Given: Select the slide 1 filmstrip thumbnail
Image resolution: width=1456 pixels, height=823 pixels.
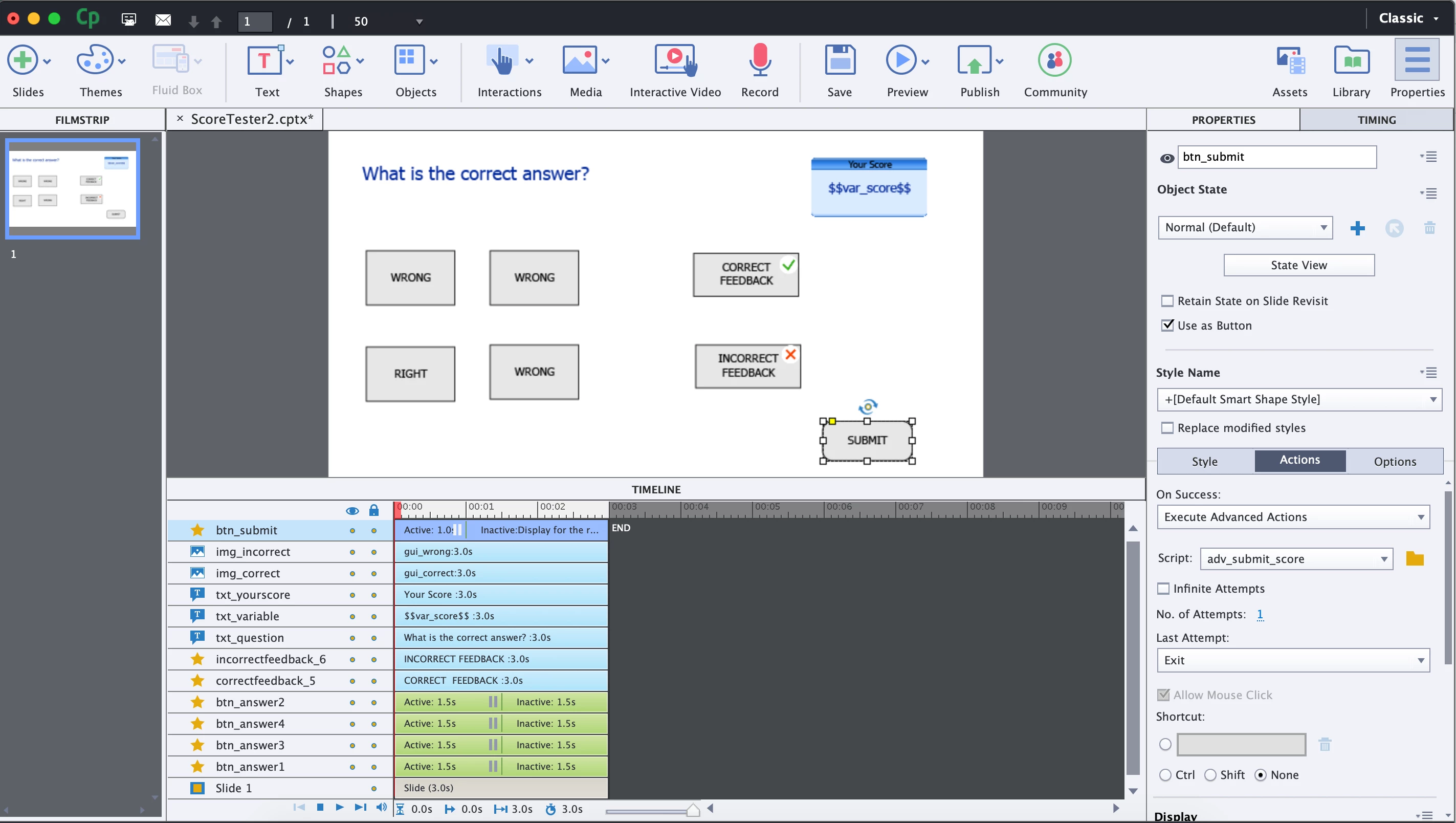Looking at the screenshot, I should click(x=72, y=189).
